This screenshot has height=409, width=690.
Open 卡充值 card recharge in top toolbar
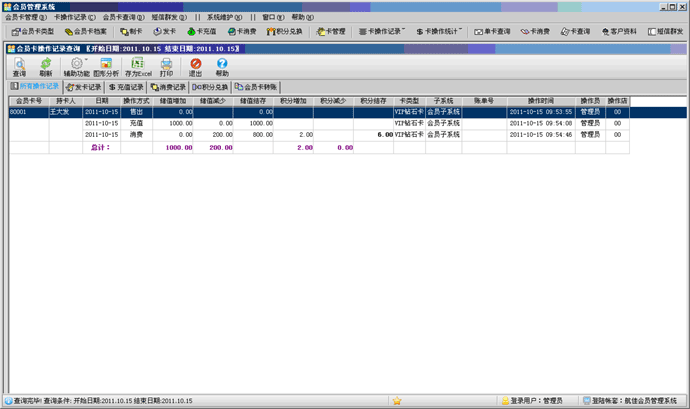click(x=200, y=31)
